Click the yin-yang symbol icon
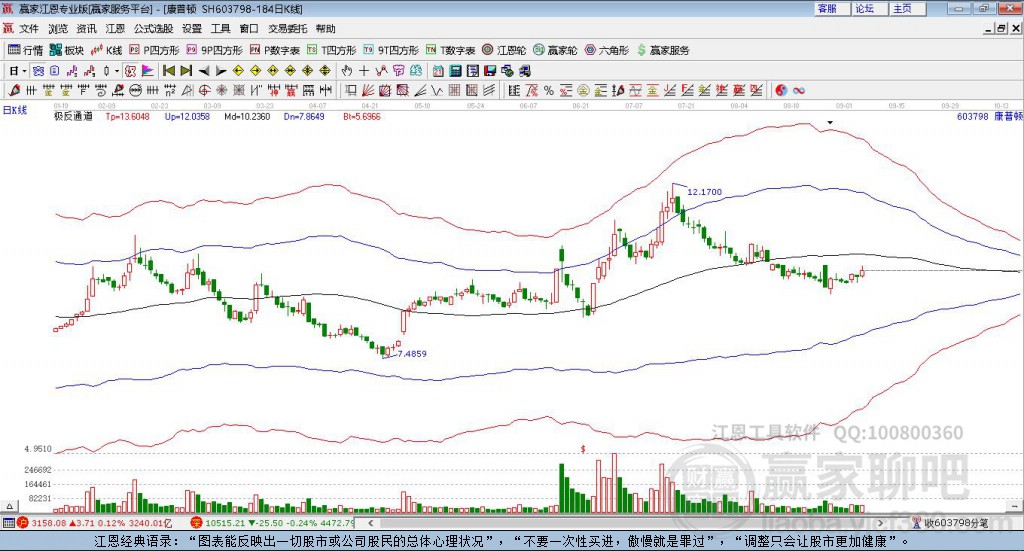The image size is (1024, 551). (781, 90)
